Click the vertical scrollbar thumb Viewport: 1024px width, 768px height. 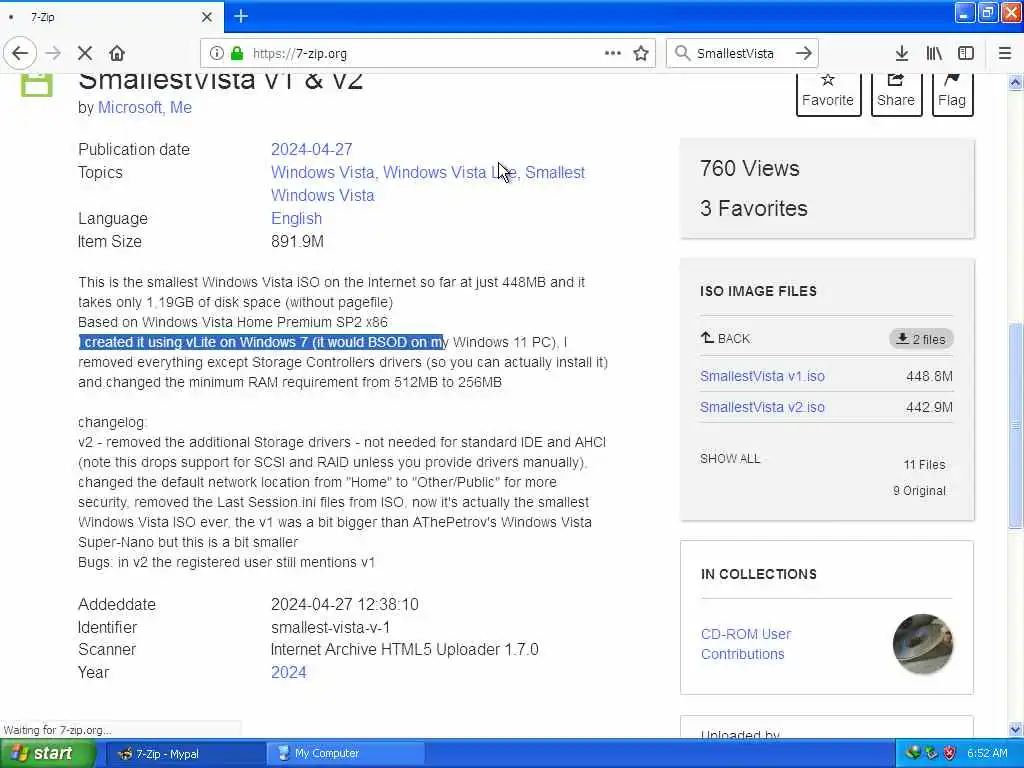[1015, 425]
